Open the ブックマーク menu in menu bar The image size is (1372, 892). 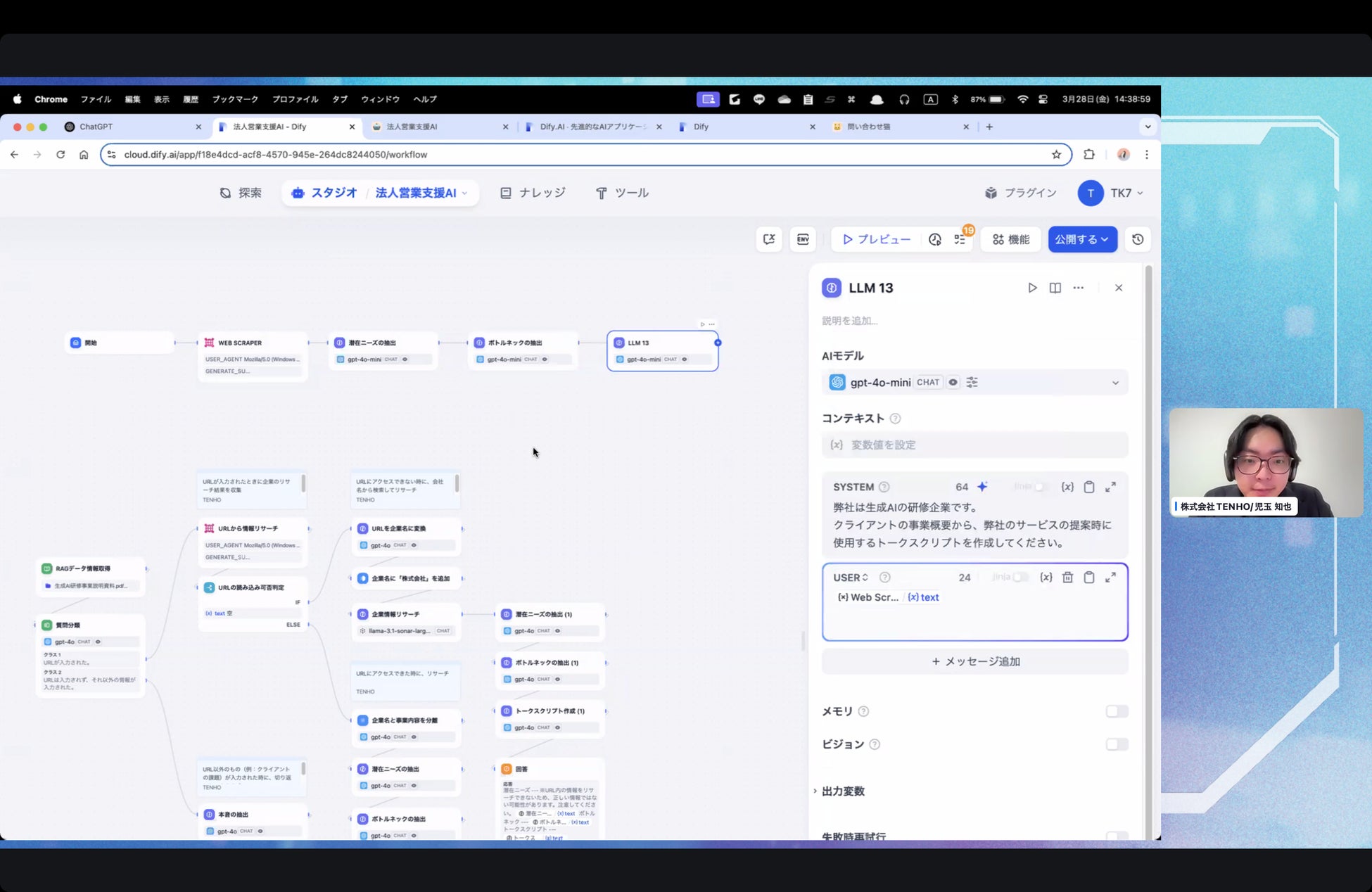pyautogui.click(x=235, y=99)
